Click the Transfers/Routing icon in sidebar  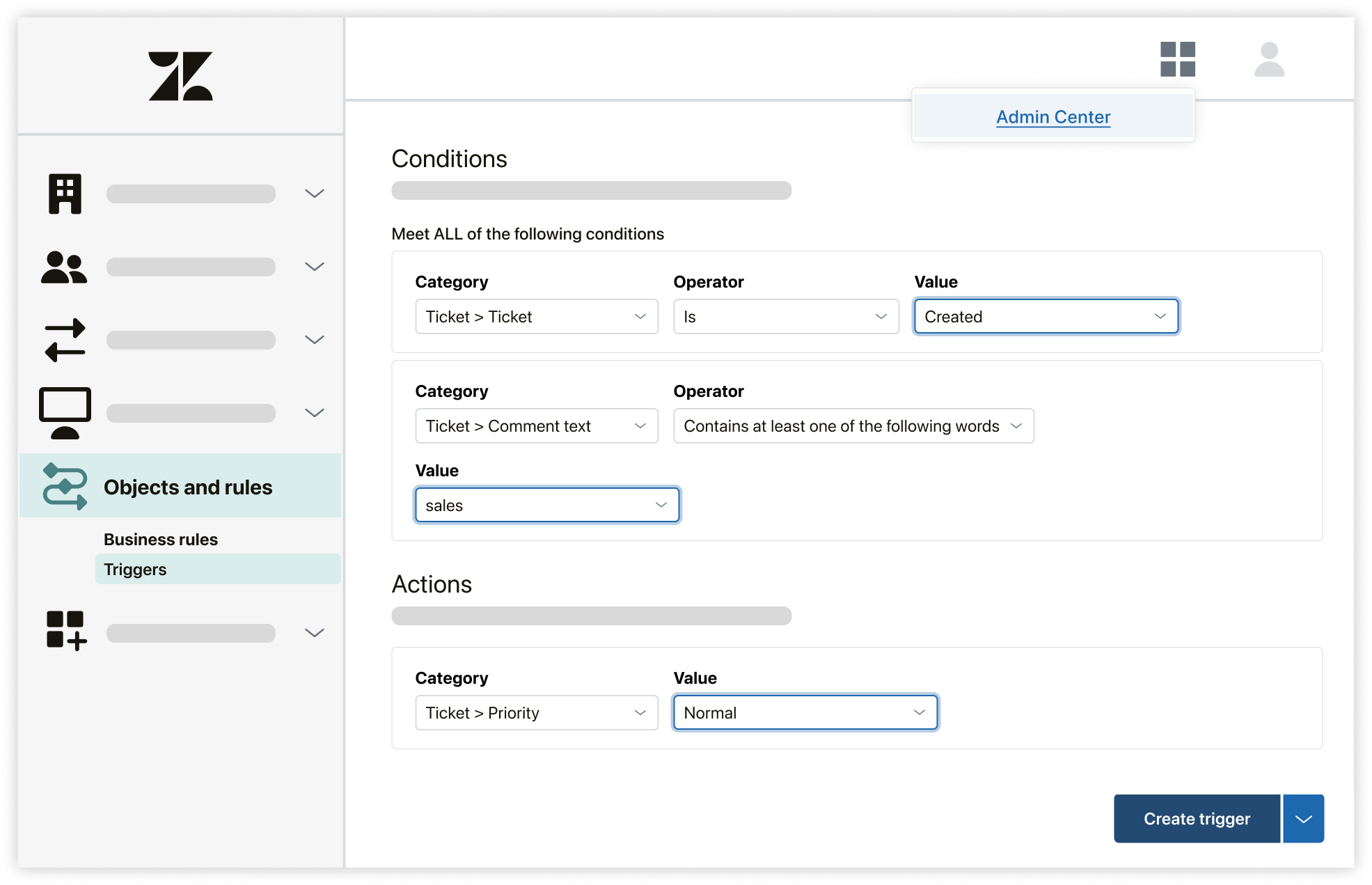pos(64,339)
